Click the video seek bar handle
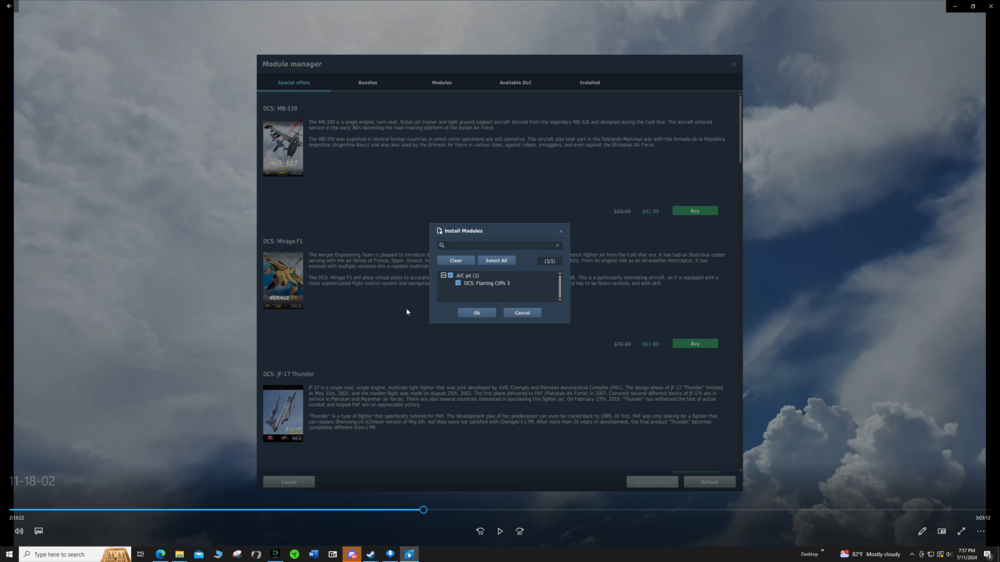1000x562 pixels. coord(423,510)
